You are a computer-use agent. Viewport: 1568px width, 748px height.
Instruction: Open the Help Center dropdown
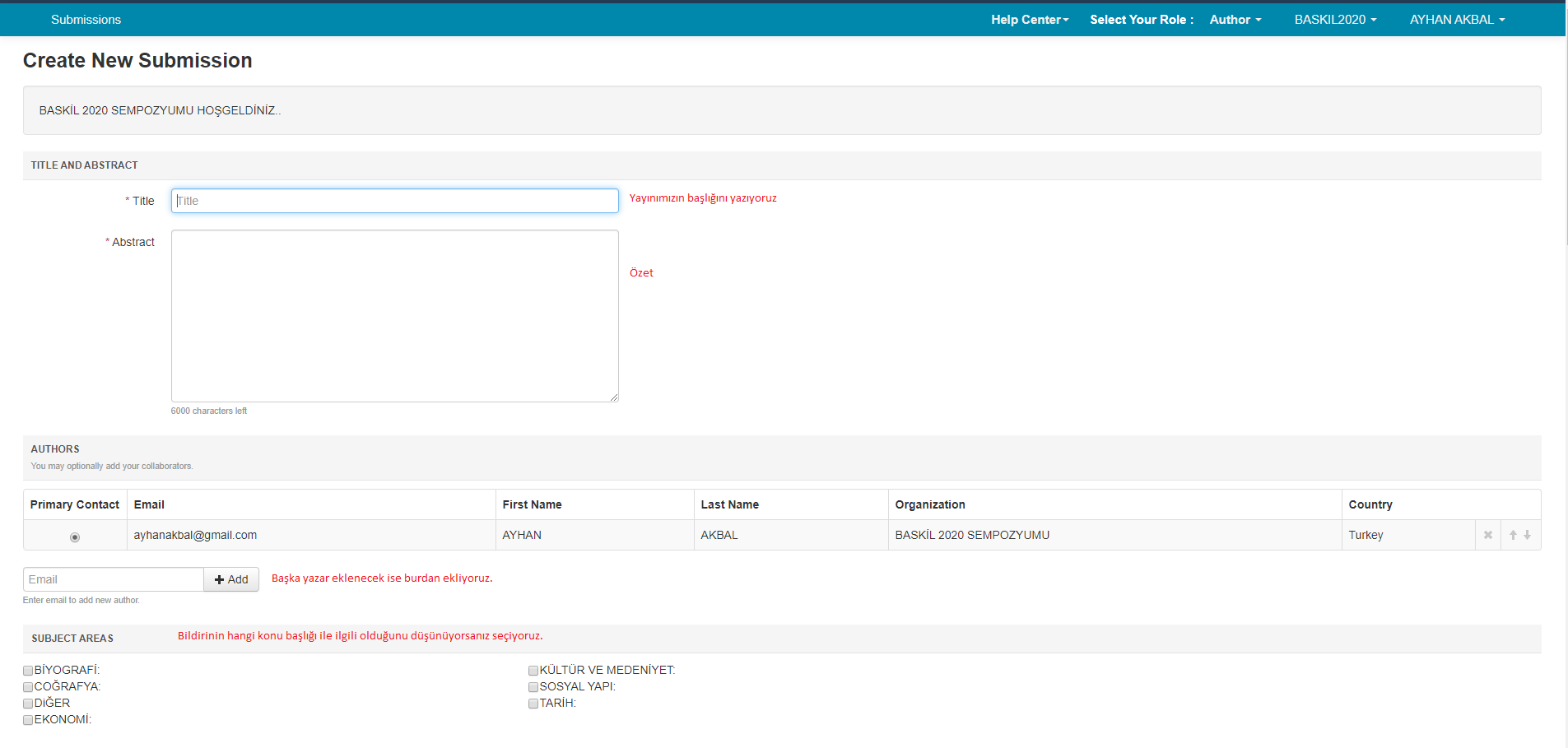1029,20
